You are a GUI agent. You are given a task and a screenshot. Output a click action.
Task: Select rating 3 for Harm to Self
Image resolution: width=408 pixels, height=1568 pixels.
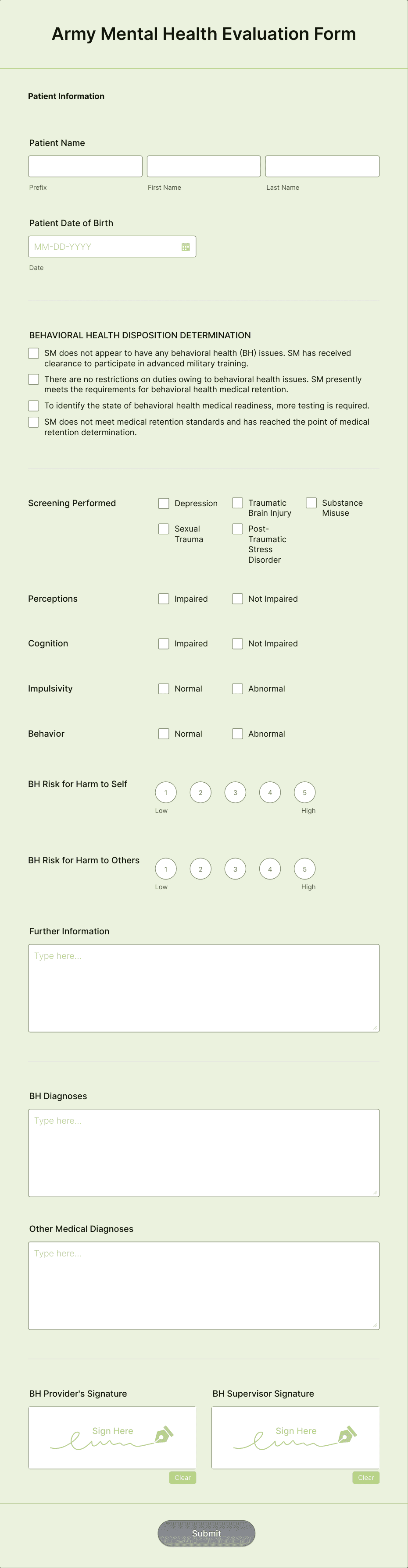pos(235,792)
